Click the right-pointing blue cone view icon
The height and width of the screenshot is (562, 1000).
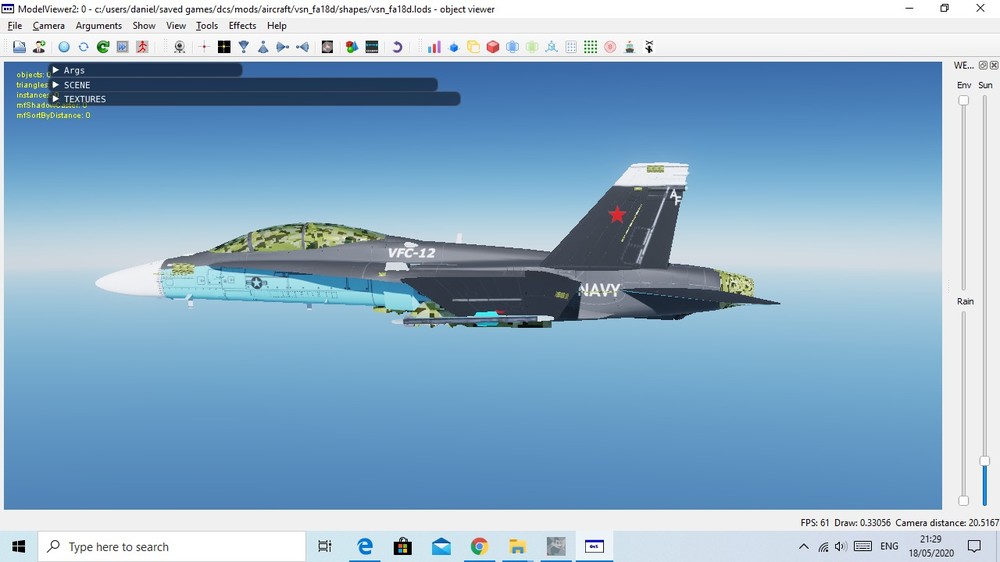tap(283, 47)
